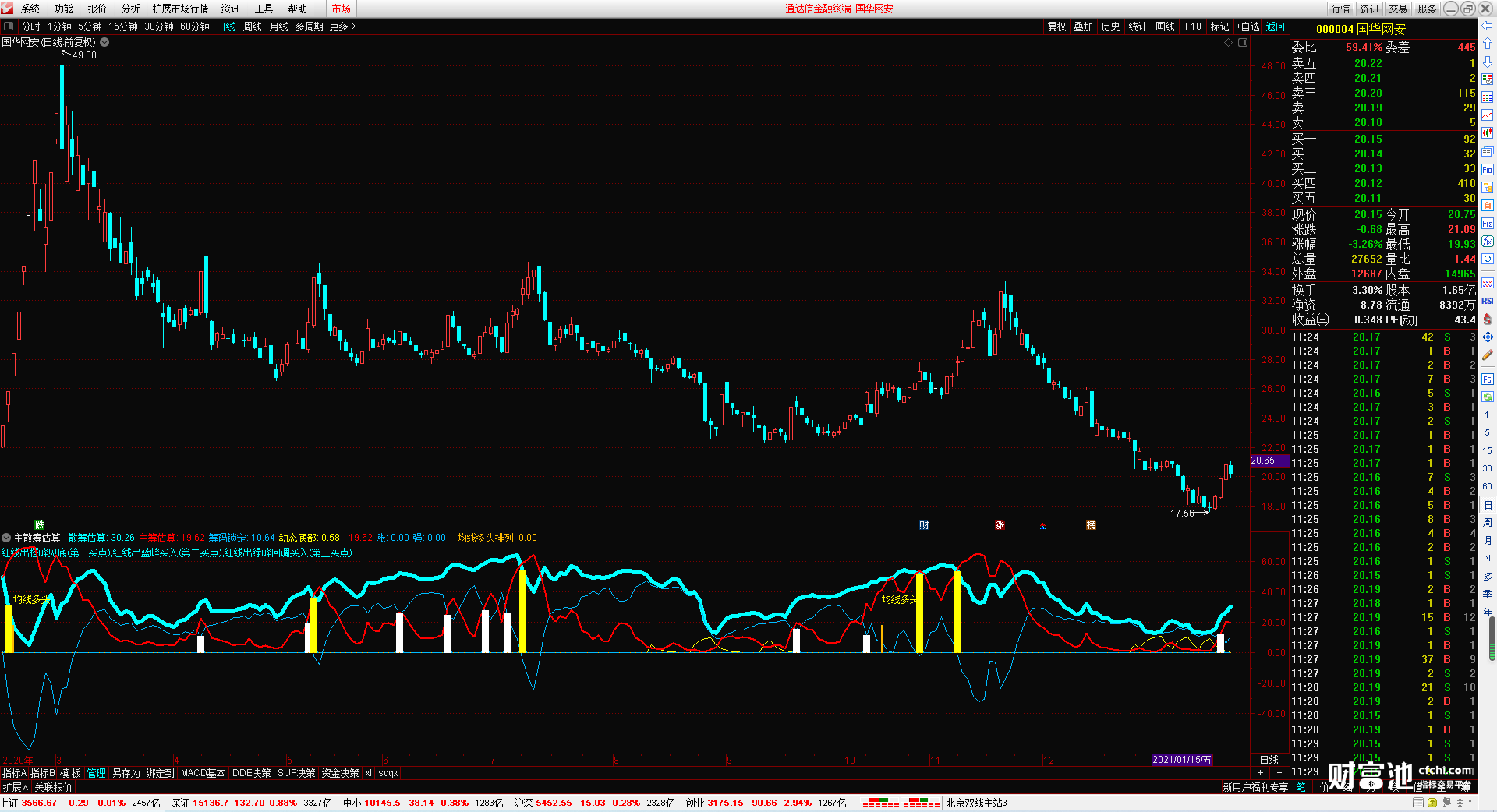Click the down arrow icon in right sidebar
The image size is (1497, 812).
pos(1488,62)
